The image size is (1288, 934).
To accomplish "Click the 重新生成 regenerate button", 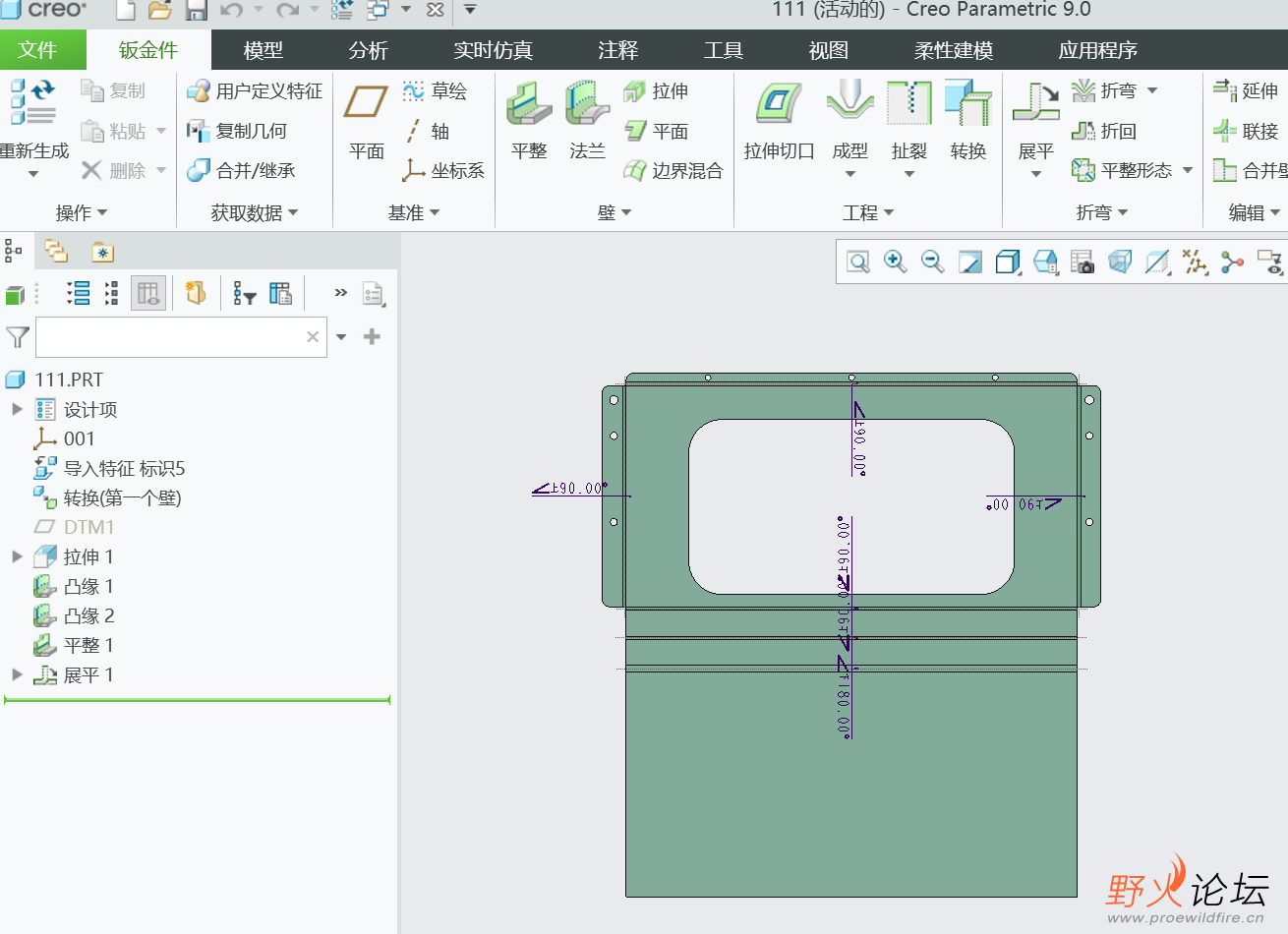I will (x=32, y=128).
